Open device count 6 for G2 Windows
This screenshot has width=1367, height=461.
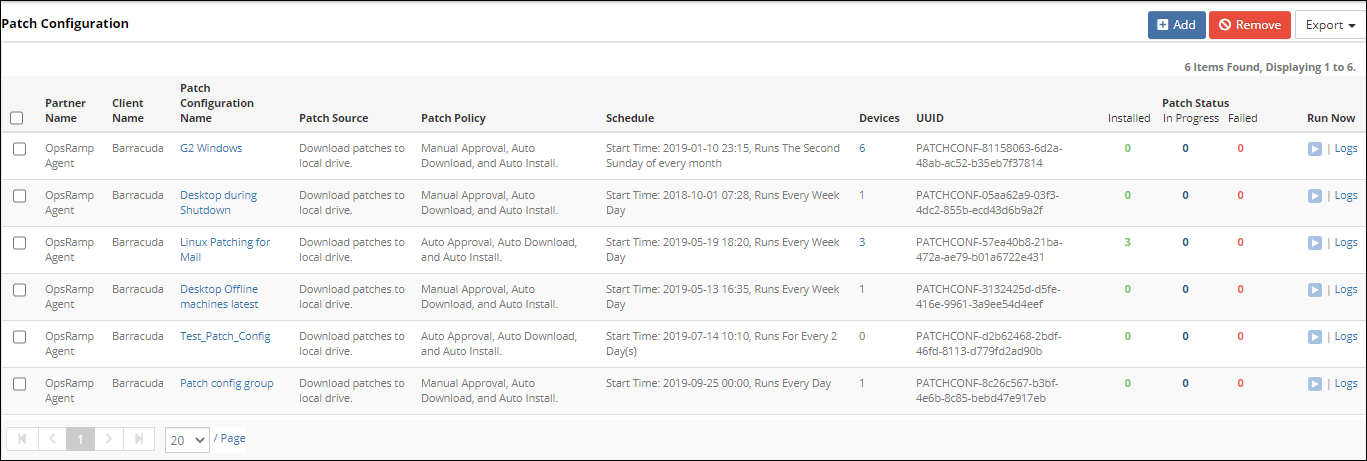point(862,149)
